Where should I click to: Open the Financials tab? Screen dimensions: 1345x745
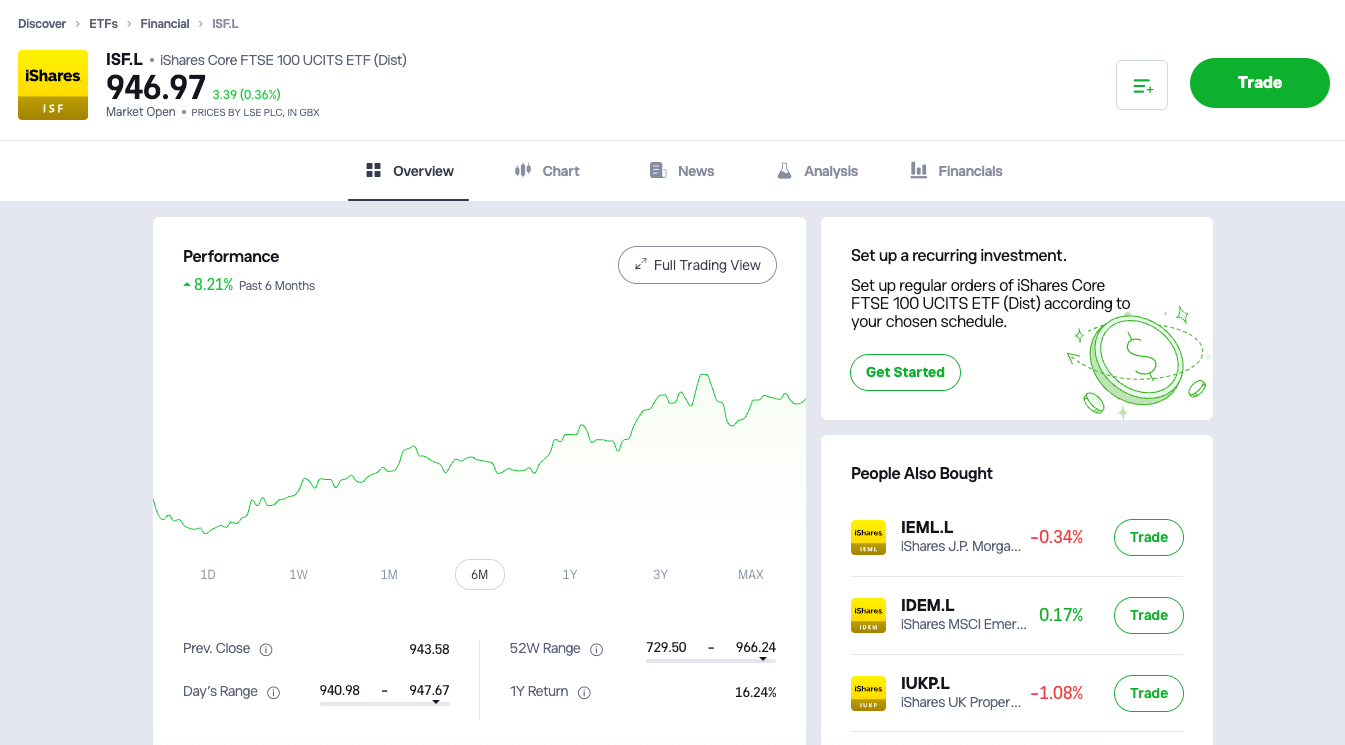point(956,170)
